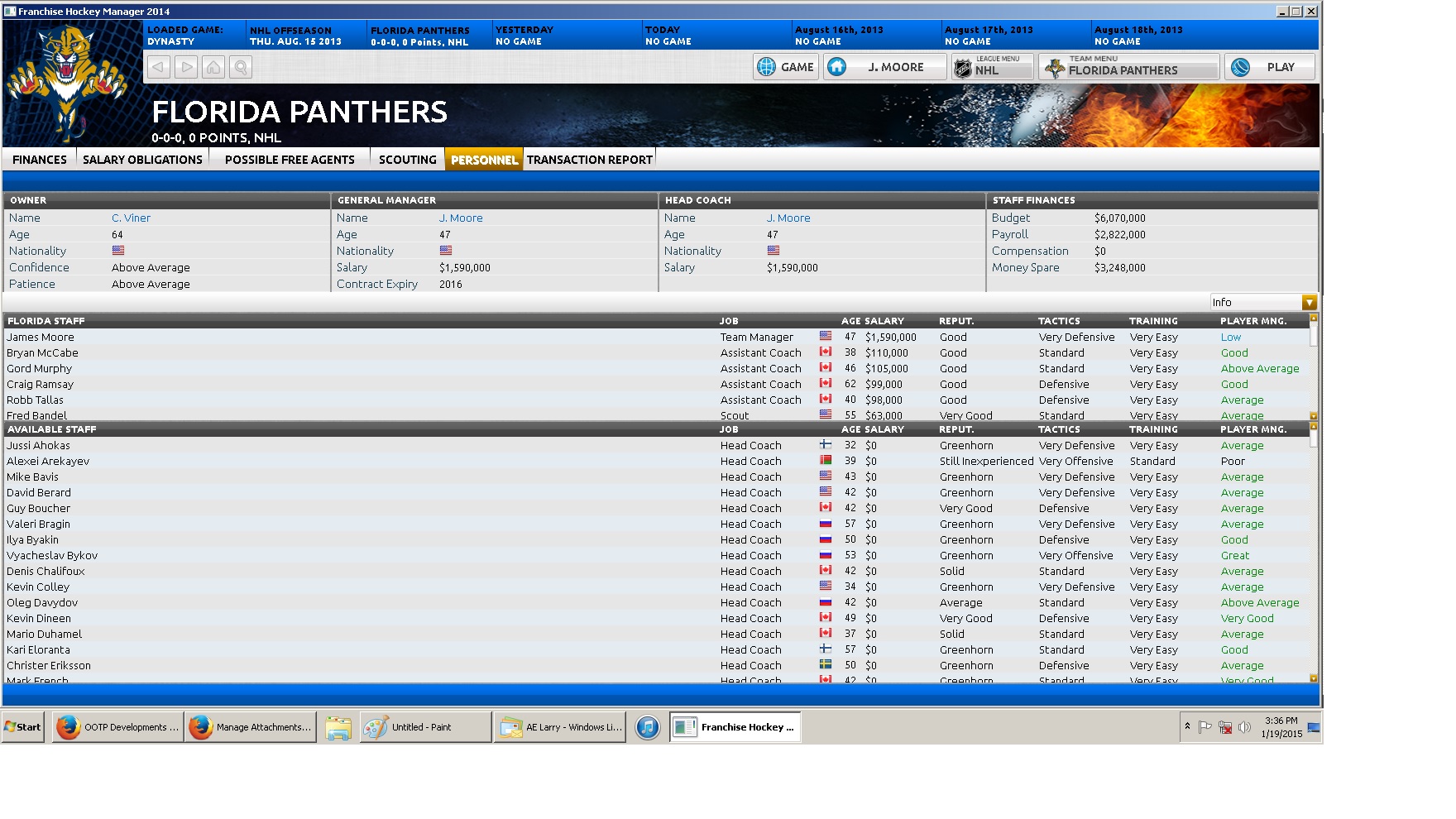Switch to the FINANCES tab
1456x819 pixels.
(x=40, y=160)
